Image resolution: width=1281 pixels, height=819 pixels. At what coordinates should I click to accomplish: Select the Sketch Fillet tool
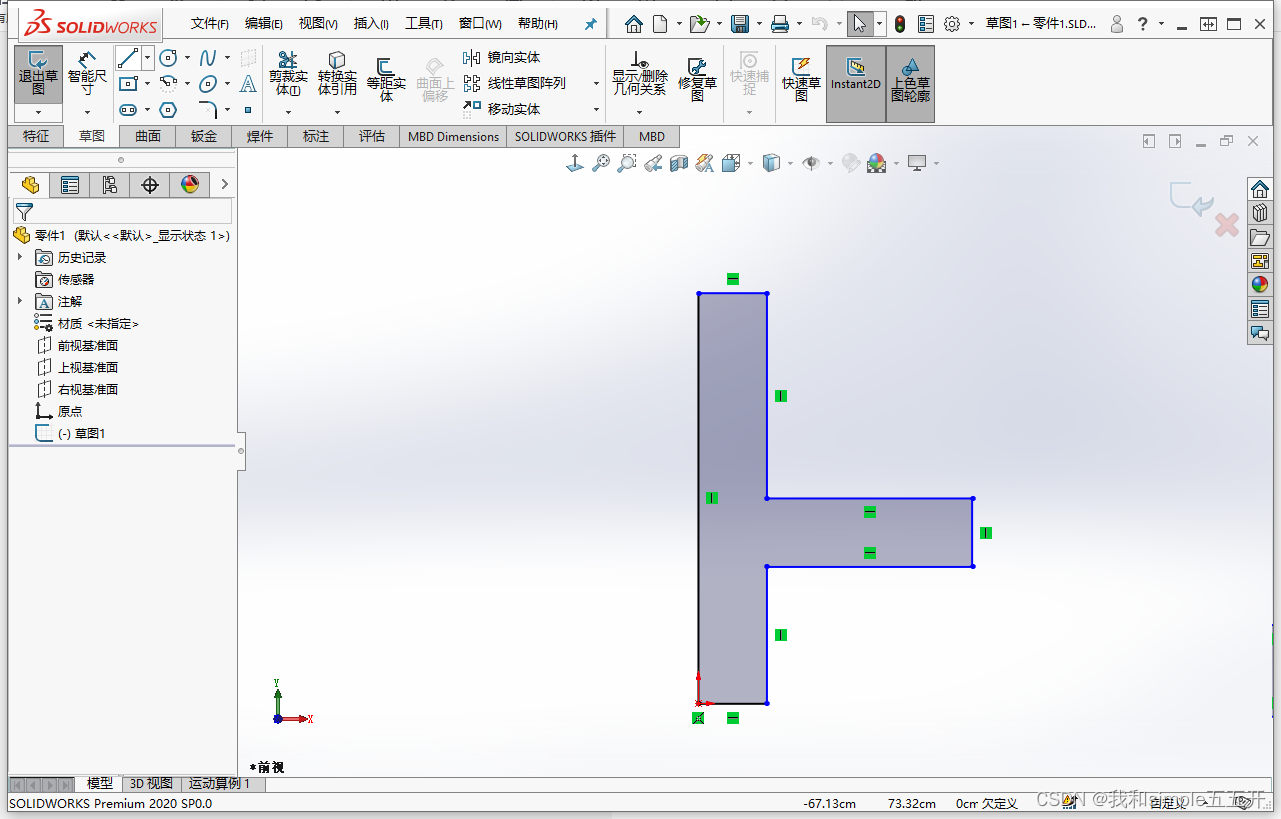(x=208, y=110)
